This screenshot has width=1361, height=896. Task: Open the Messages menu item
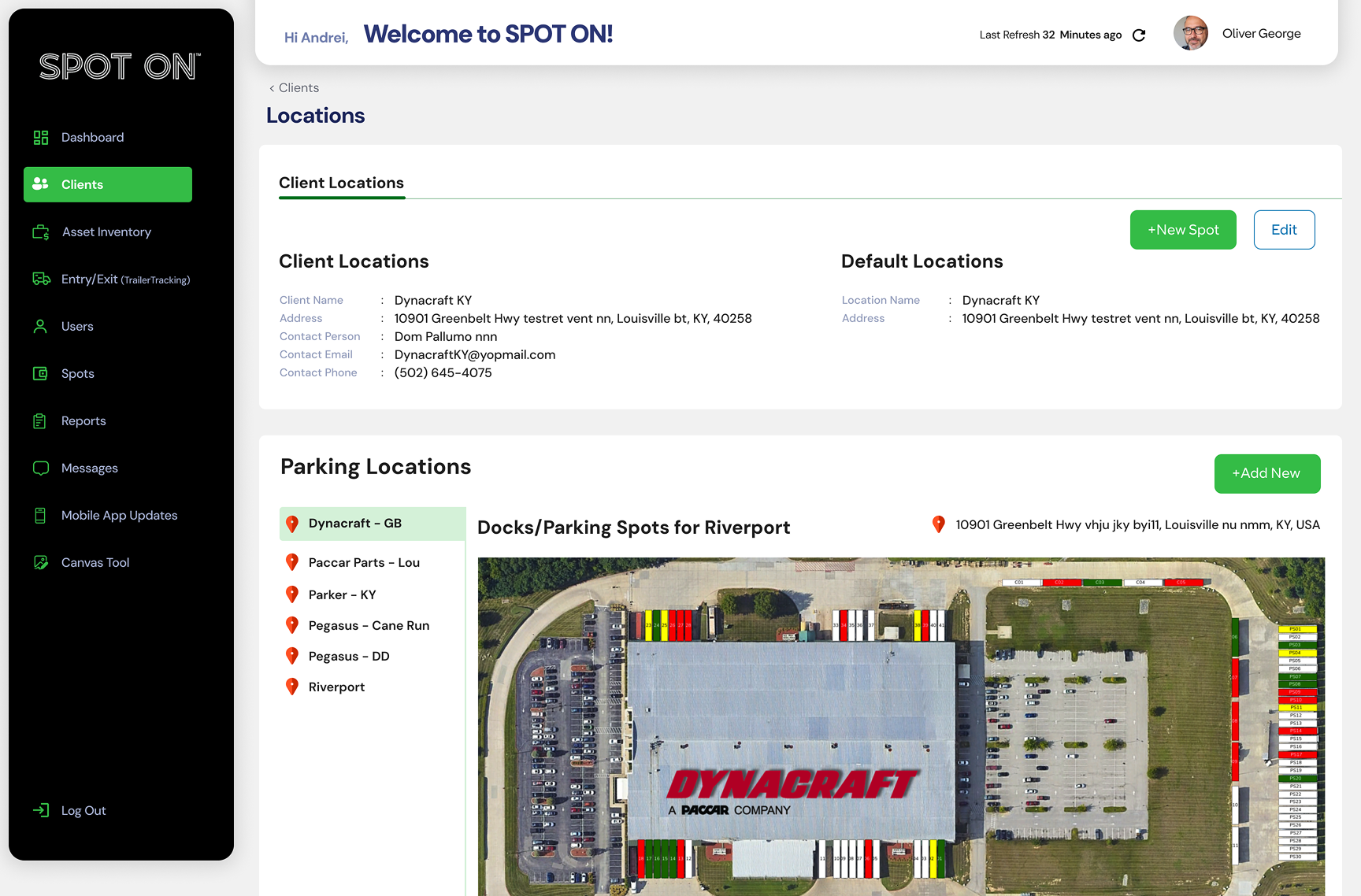coord(90,468)
